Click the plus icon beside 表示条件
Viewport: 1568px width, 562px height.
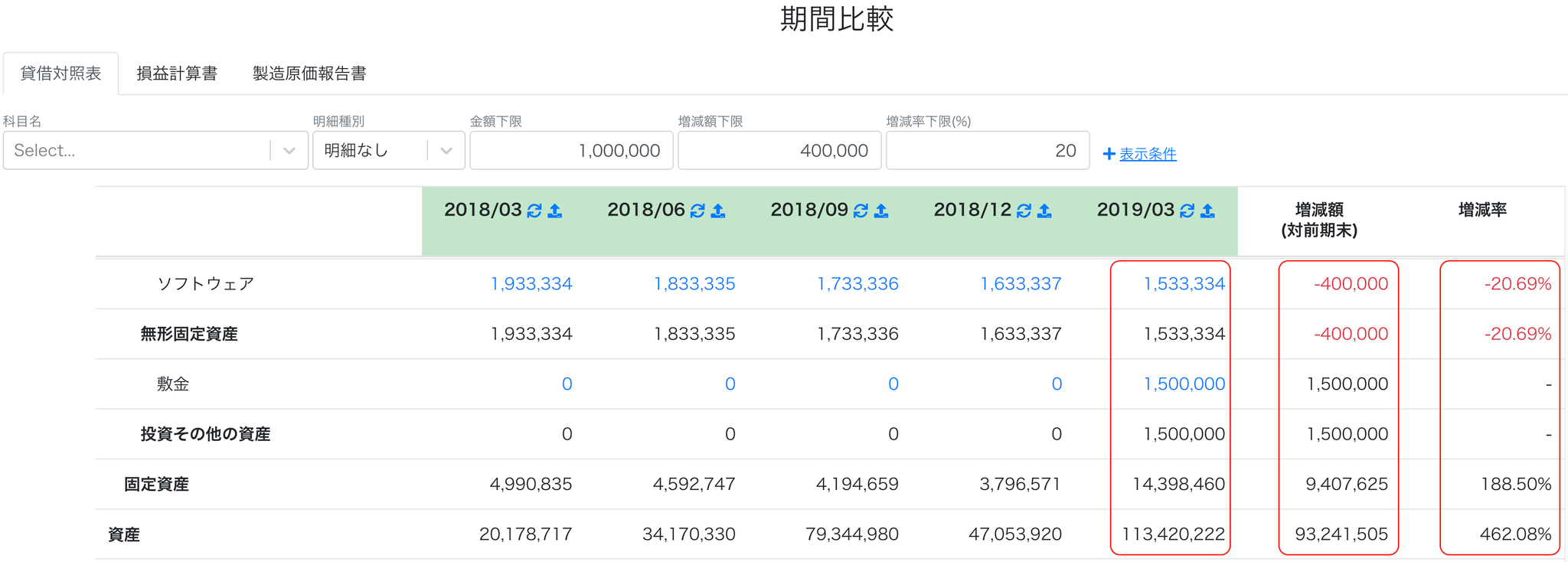point(1109,154)
